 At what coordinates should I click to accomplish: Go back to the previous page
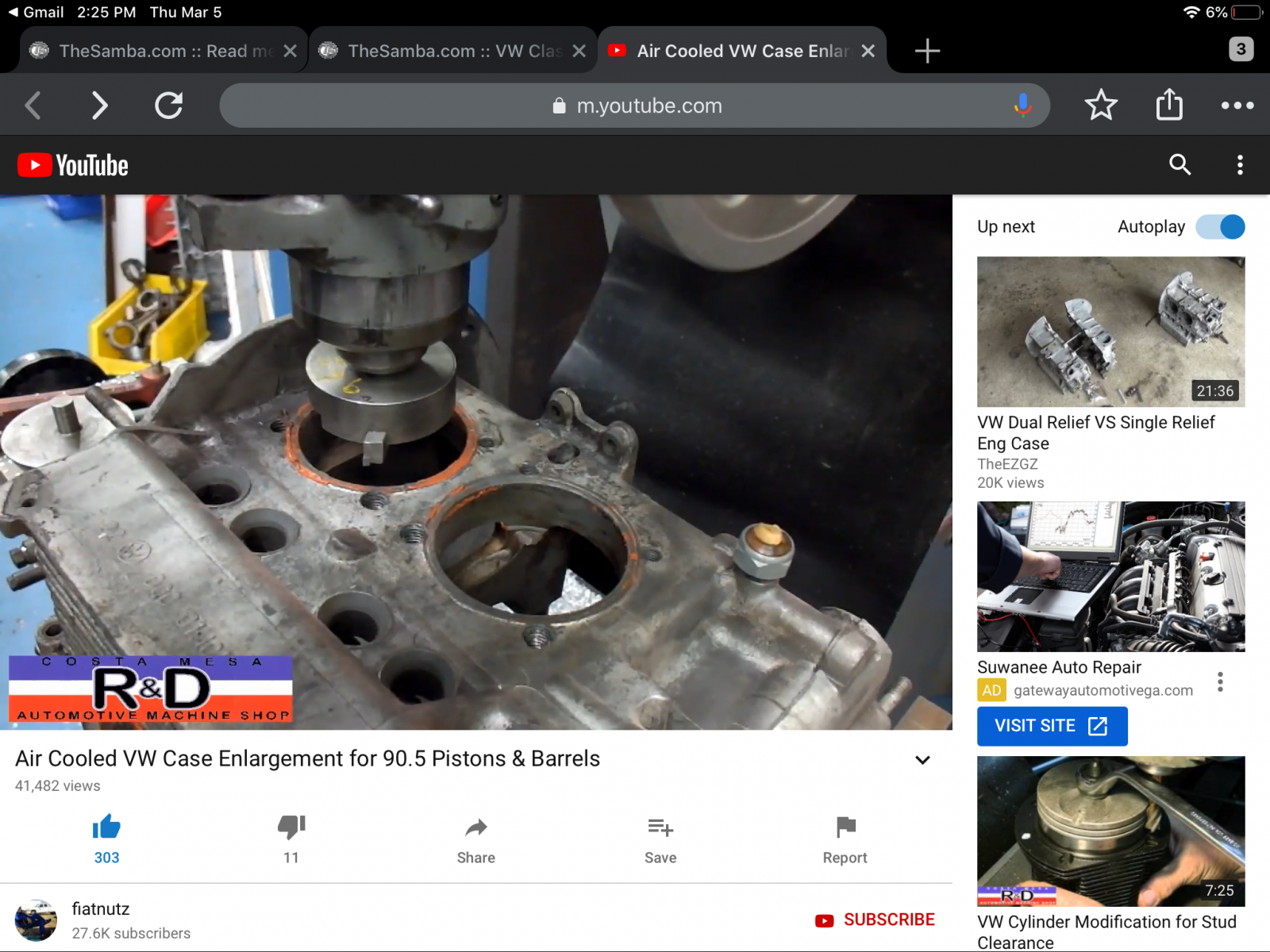[x=33, y=106]
